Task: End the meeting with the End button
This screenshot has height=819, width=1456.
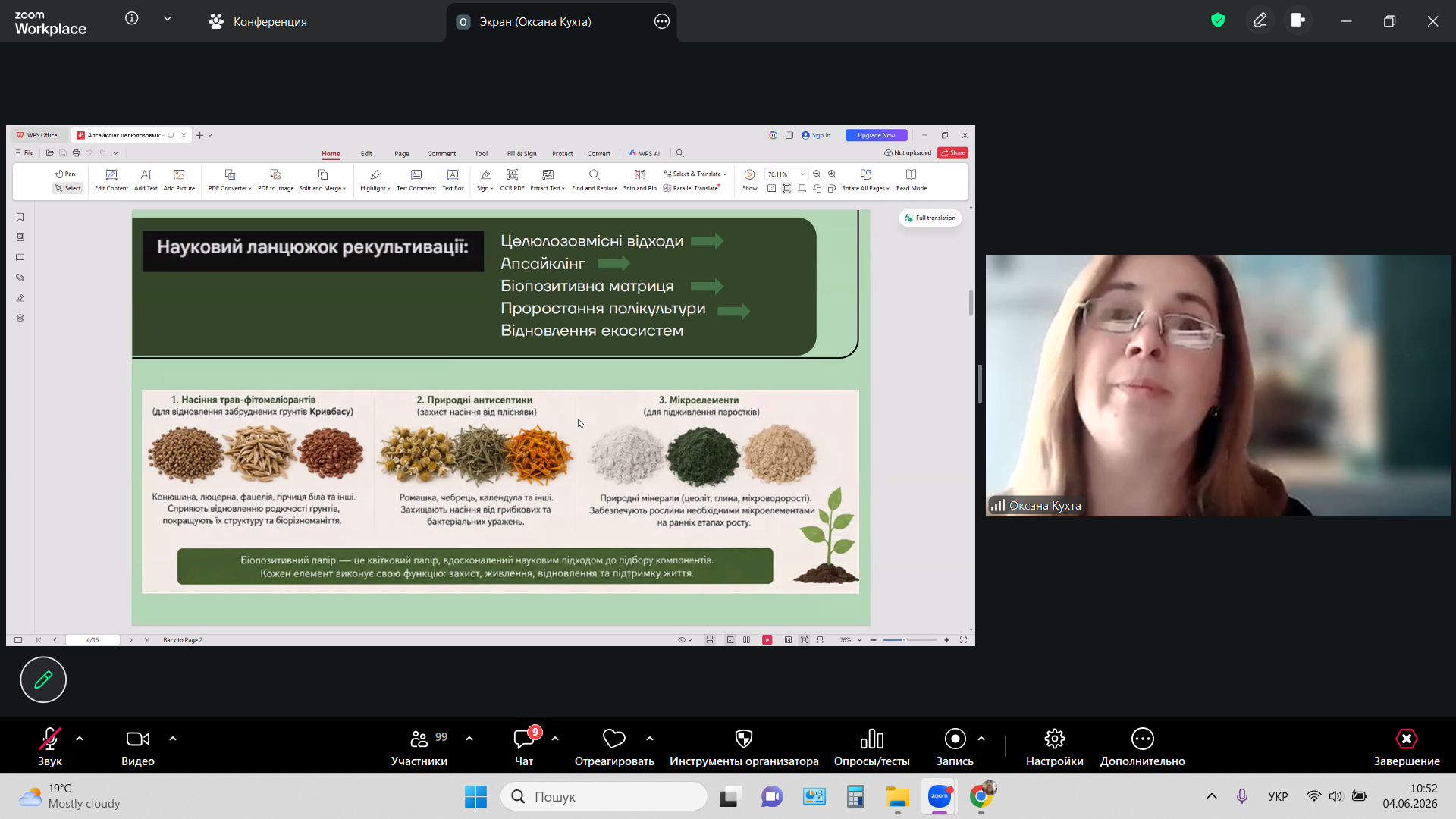Action: (x=1407, y=746)
